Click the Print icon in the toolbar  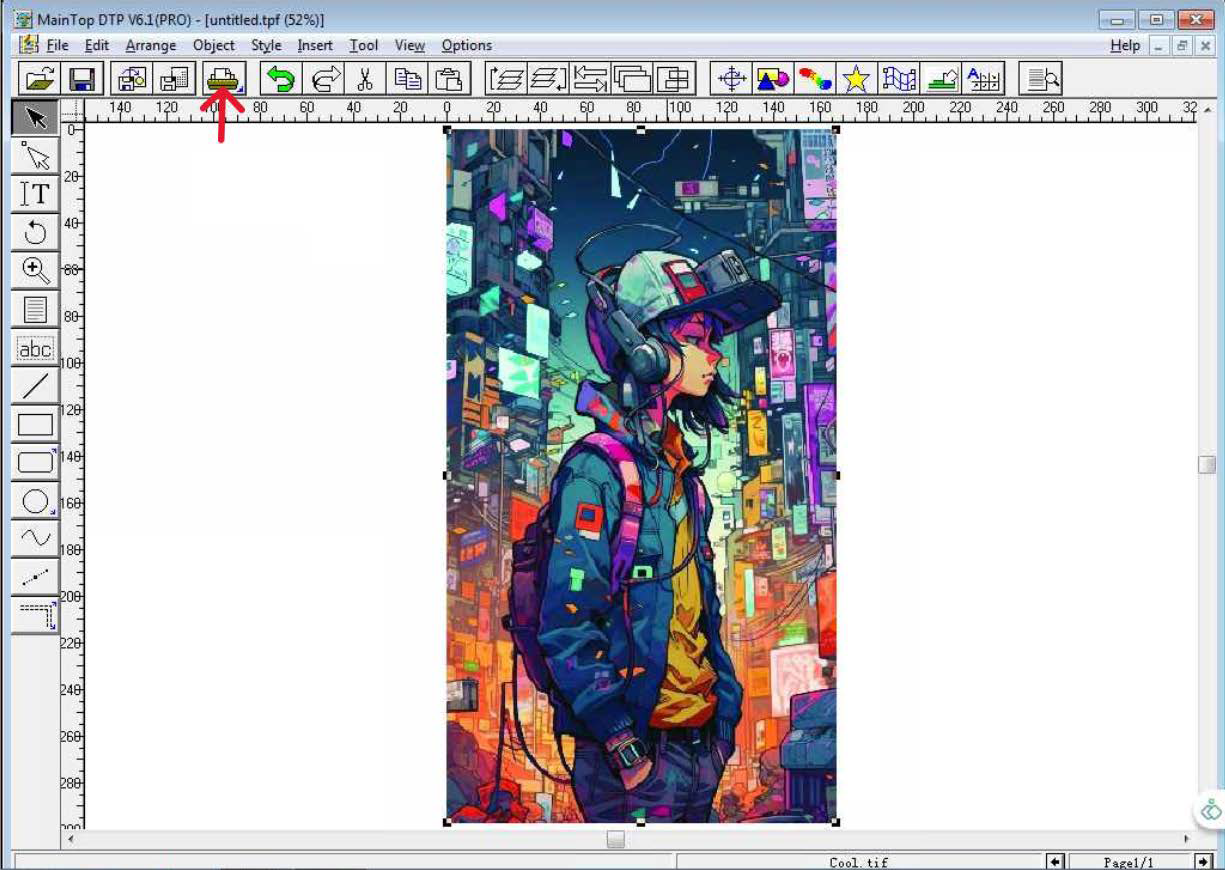coord(224,78)
